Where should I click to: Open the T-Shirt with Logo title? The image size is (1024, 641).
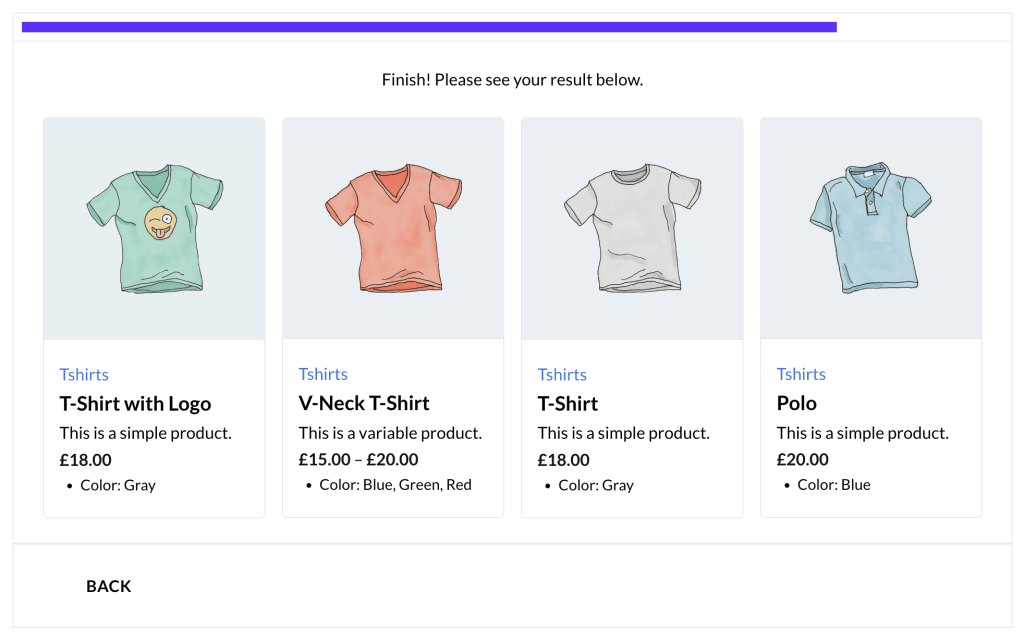[x=135, y=404]
